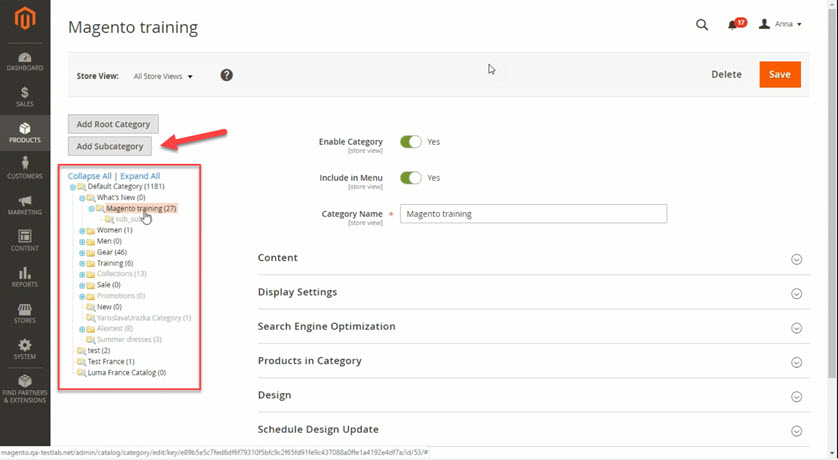Image resolution: width=838 pixels, height=460 pixels.
Task: Open Find Partners & Extensions
Action: [x=25, y=388]
